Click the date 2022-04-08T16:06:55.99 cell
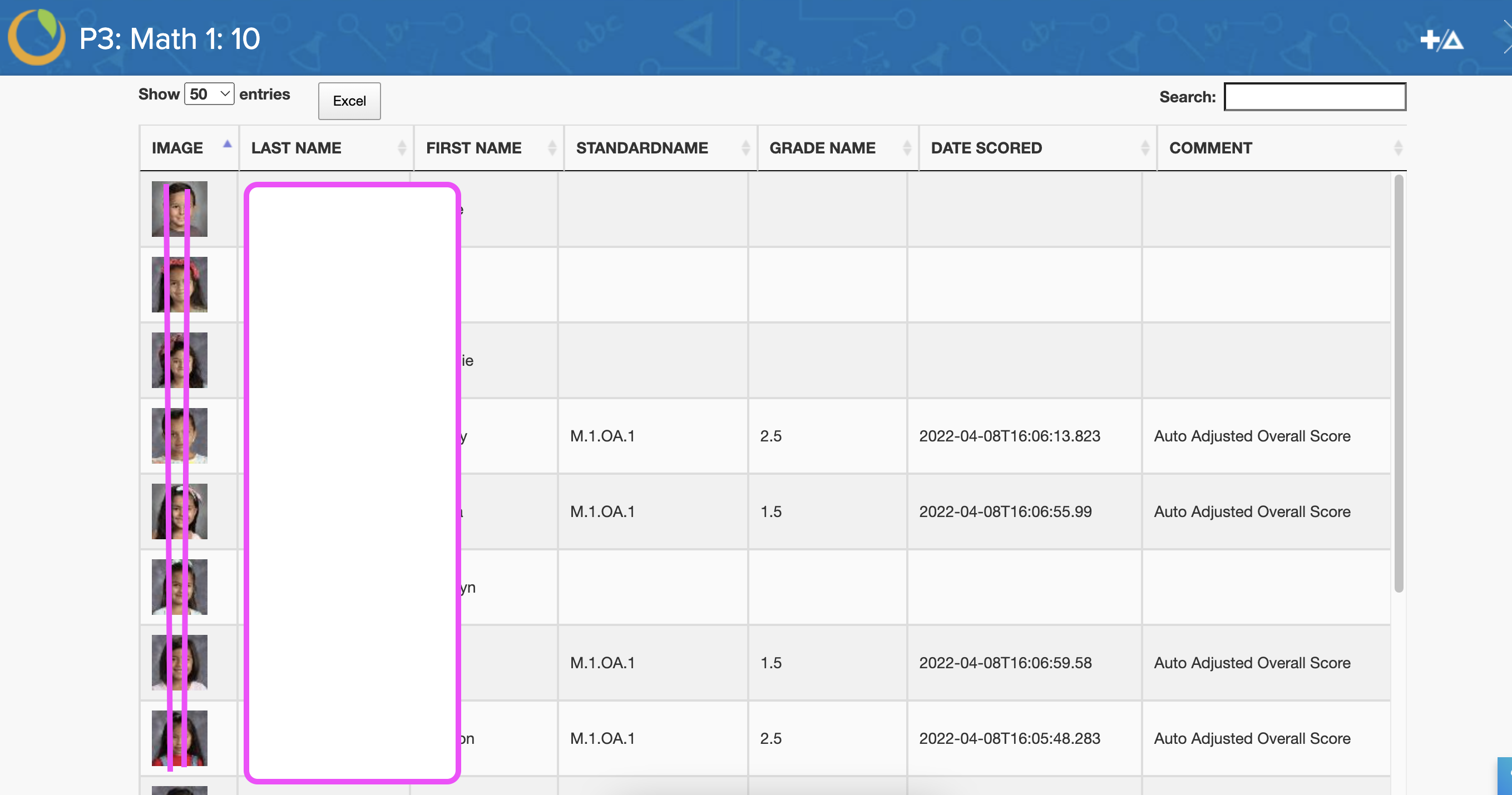The width and height of the screenshot is (1512, 795). [x=1005, y=511]
